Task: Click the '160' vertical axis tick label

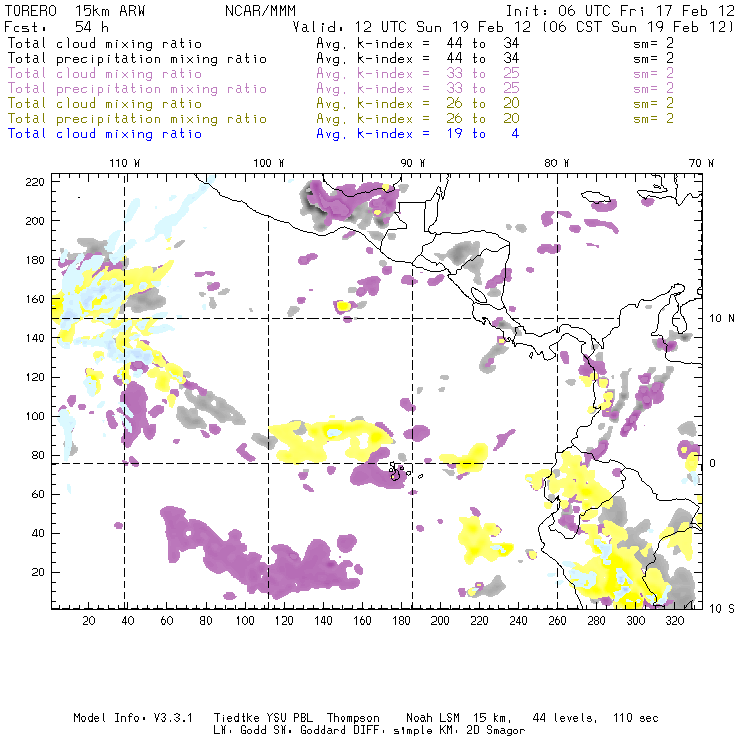Action: coord(35,299)
